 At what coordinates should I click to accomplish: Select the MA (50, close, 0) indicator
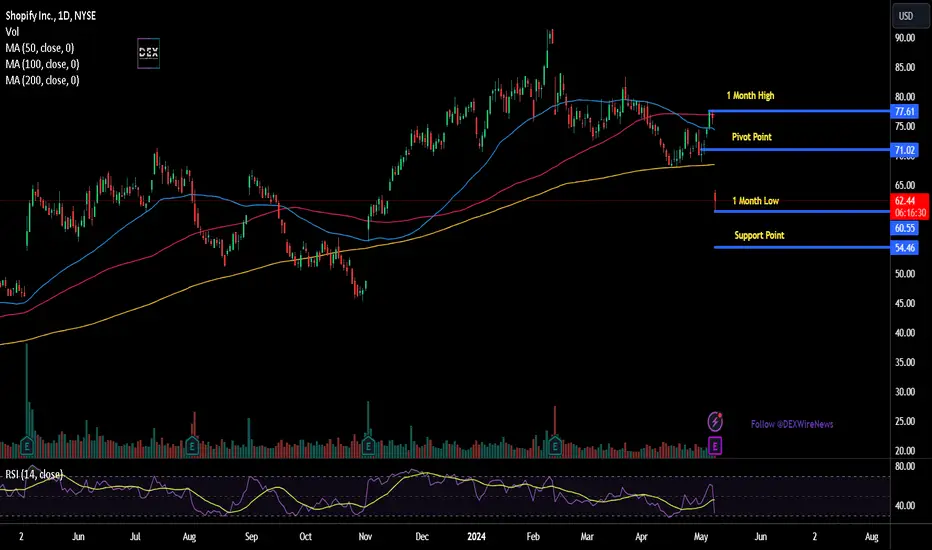(x=40, y=48)
